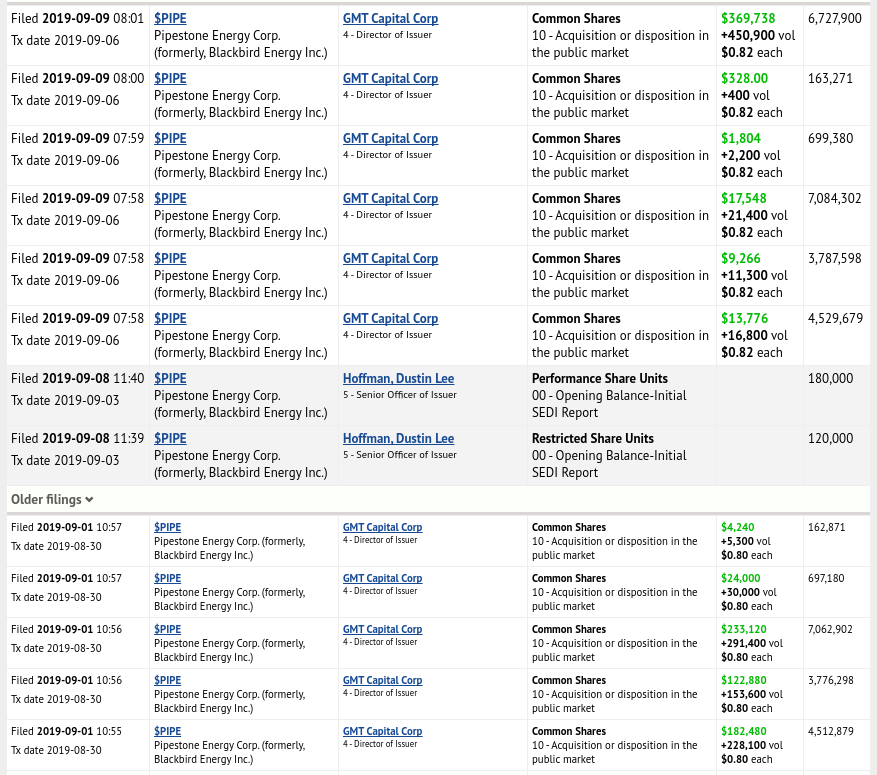877x775 pixels.
Task: Open $PIPE link in the $13,776 row
Action: (170, 318)
